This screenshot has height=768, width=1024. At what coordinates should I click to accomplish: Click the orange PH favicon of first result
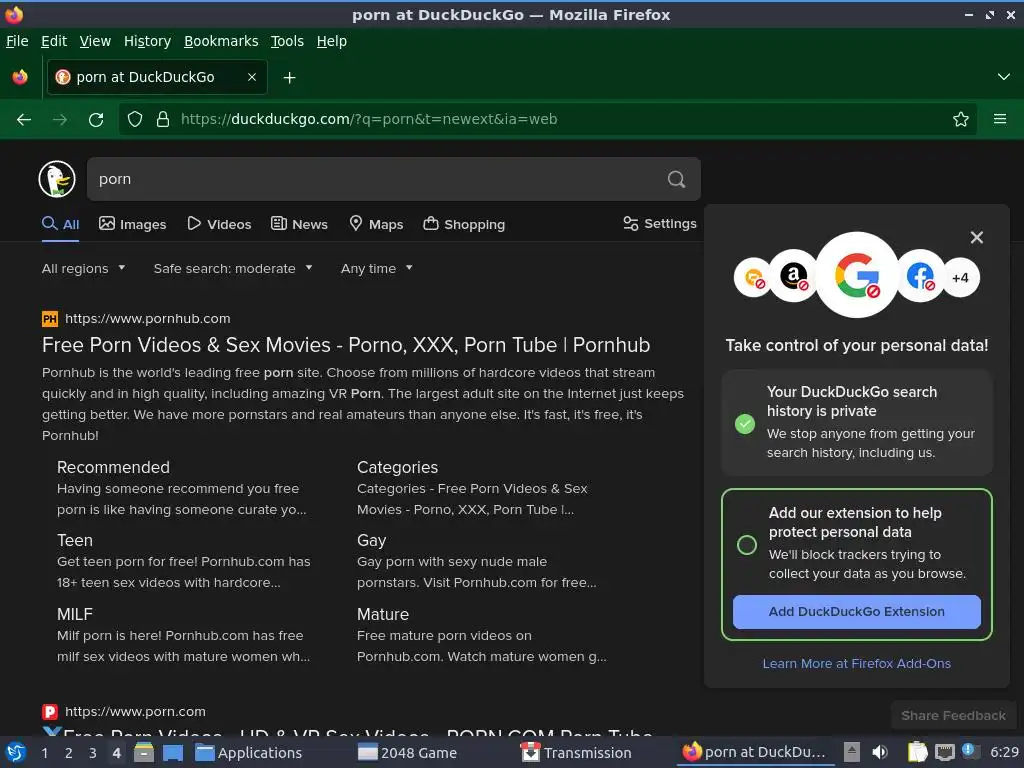(x=50, y=319)
